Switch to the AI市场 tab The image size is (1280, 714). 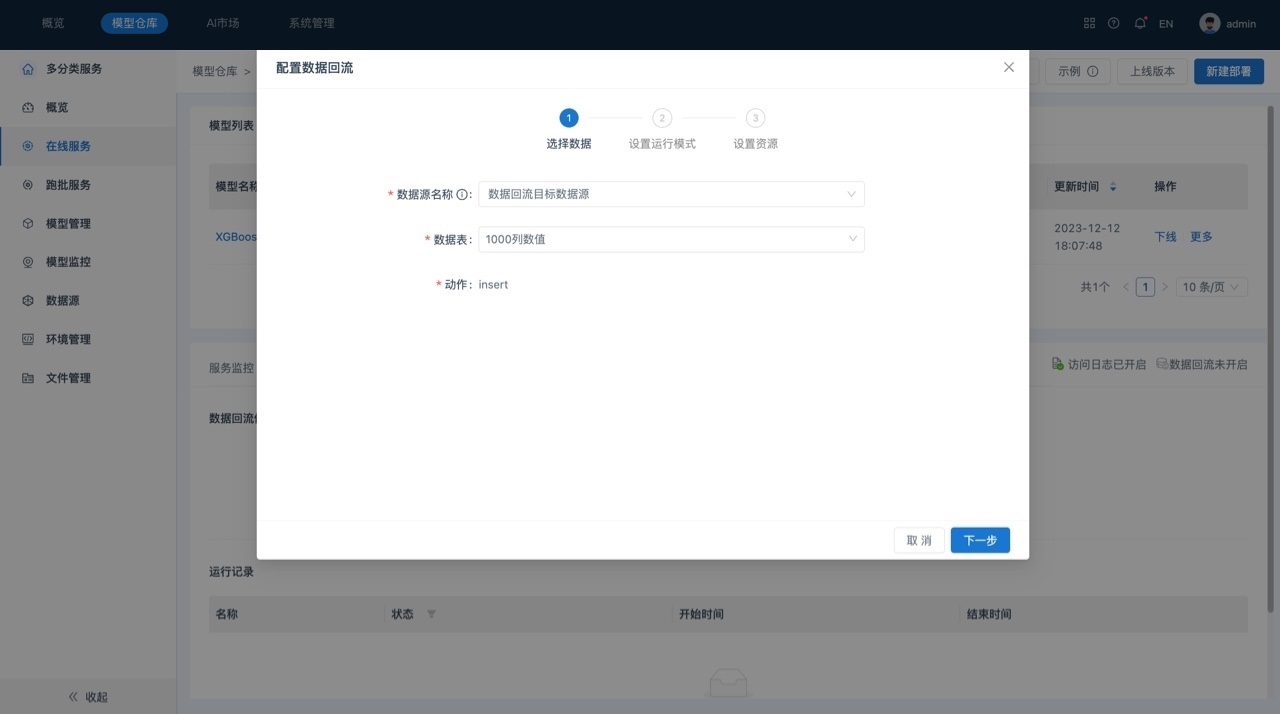(222, 23)
